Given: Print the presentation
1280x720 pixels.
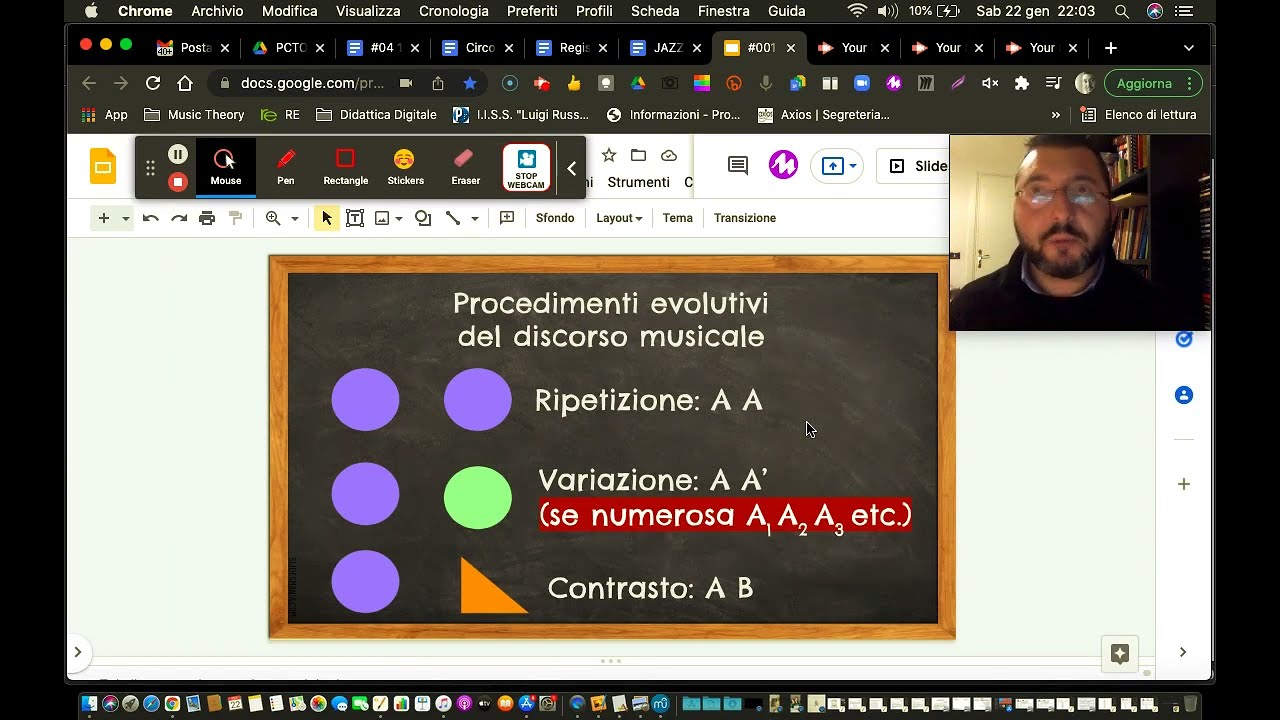Looking at the screenshot, I should click(207, 218).
